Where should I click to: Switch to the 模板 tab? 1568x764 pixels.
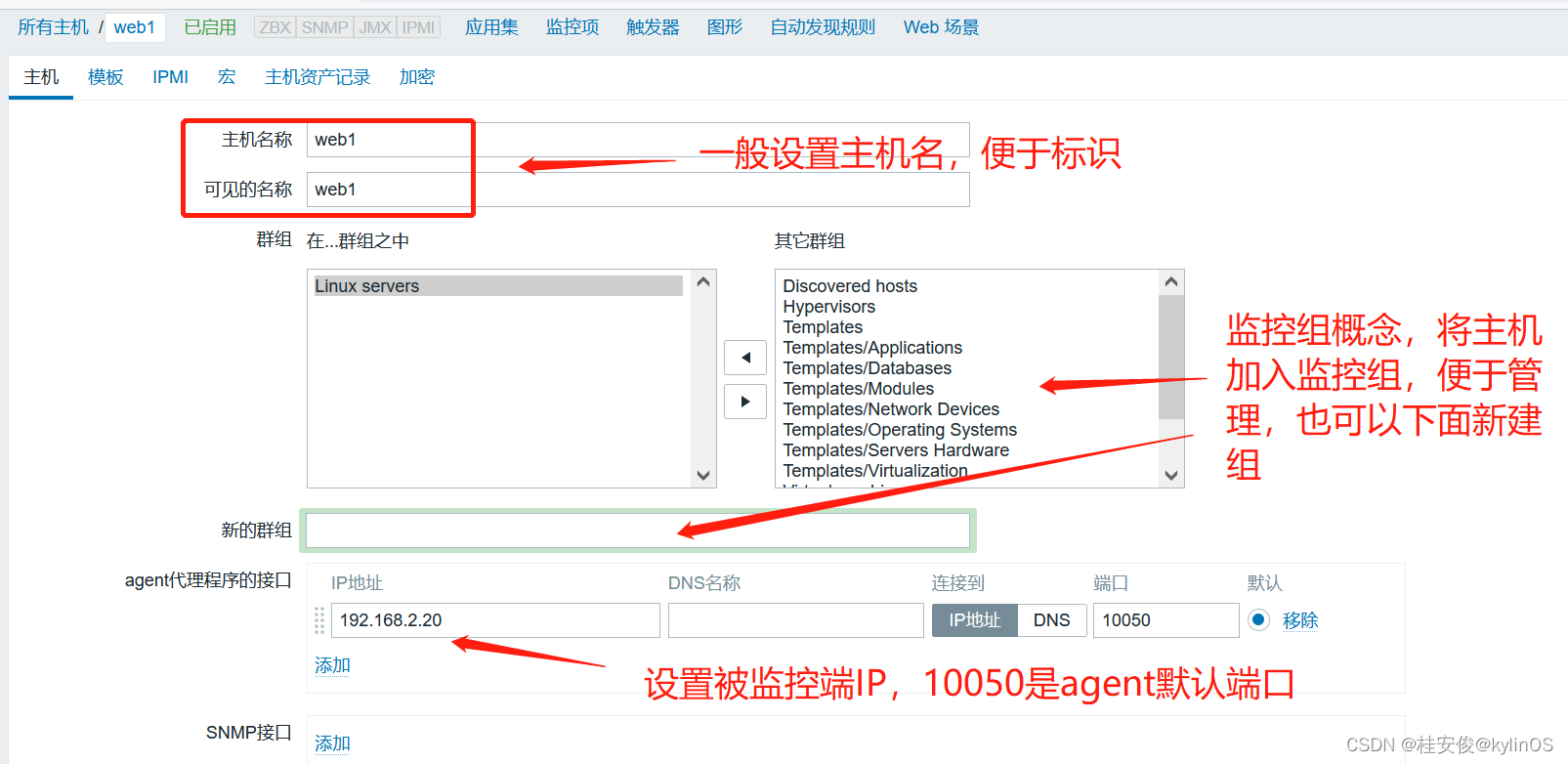(106, 77)
